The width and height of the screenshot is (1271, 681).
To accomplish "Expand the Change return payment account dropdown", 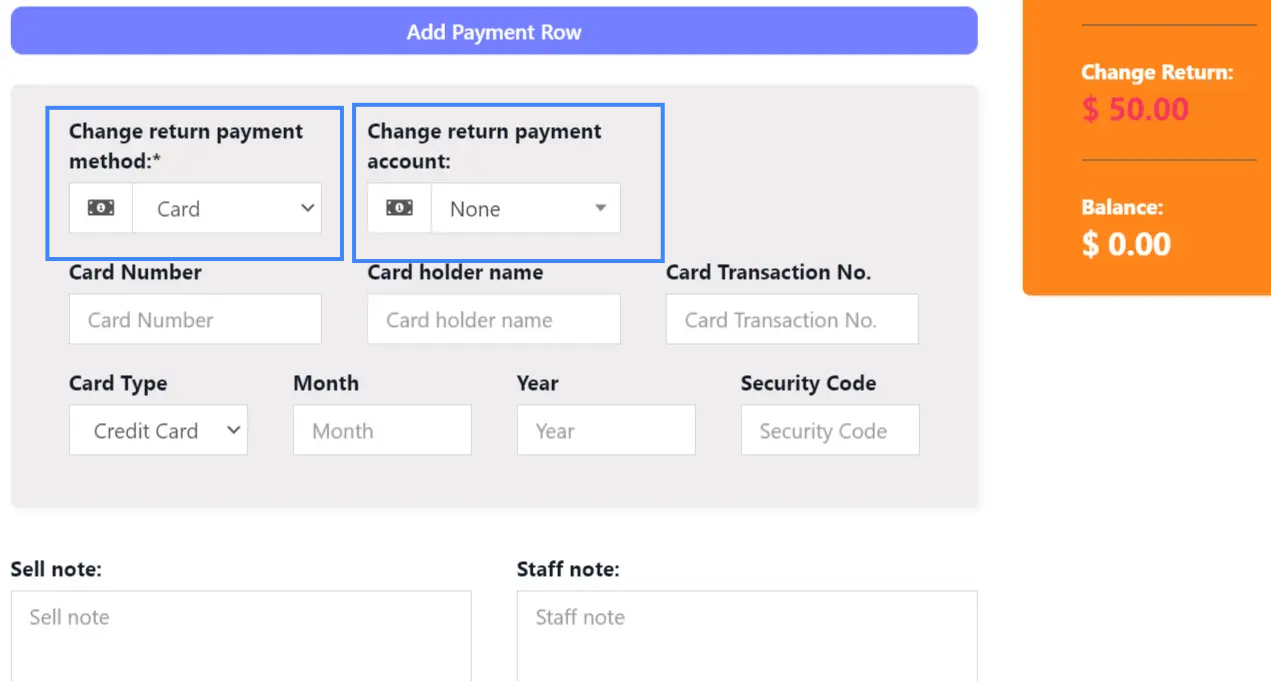I will [x=526, y=208].
